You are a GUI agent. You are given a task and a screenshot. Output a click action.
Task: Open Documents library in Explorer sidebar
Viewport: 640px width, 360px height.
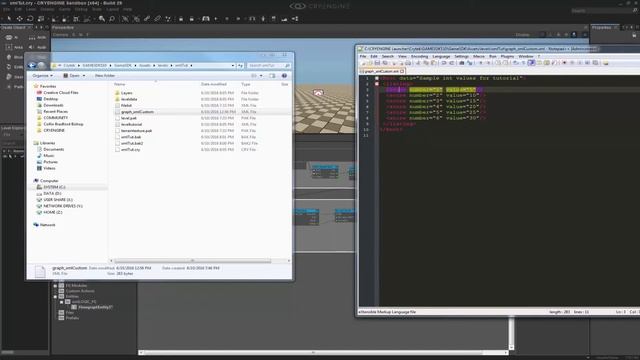53,149
